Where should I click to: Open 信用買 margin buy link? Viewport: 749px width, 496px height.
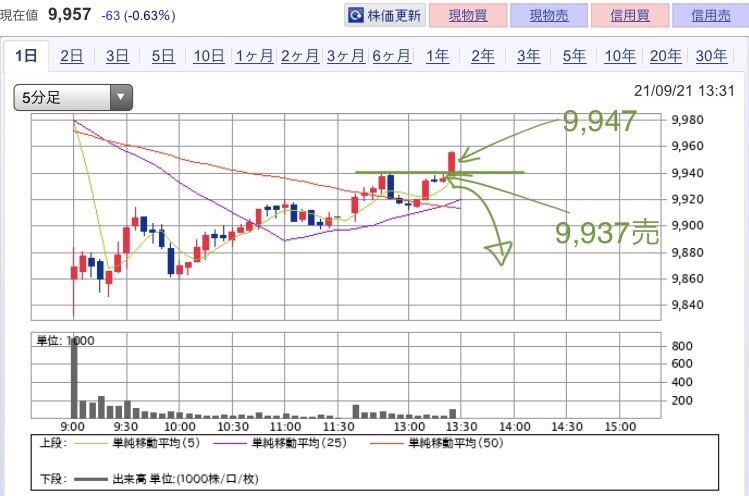tap(630, 15)
